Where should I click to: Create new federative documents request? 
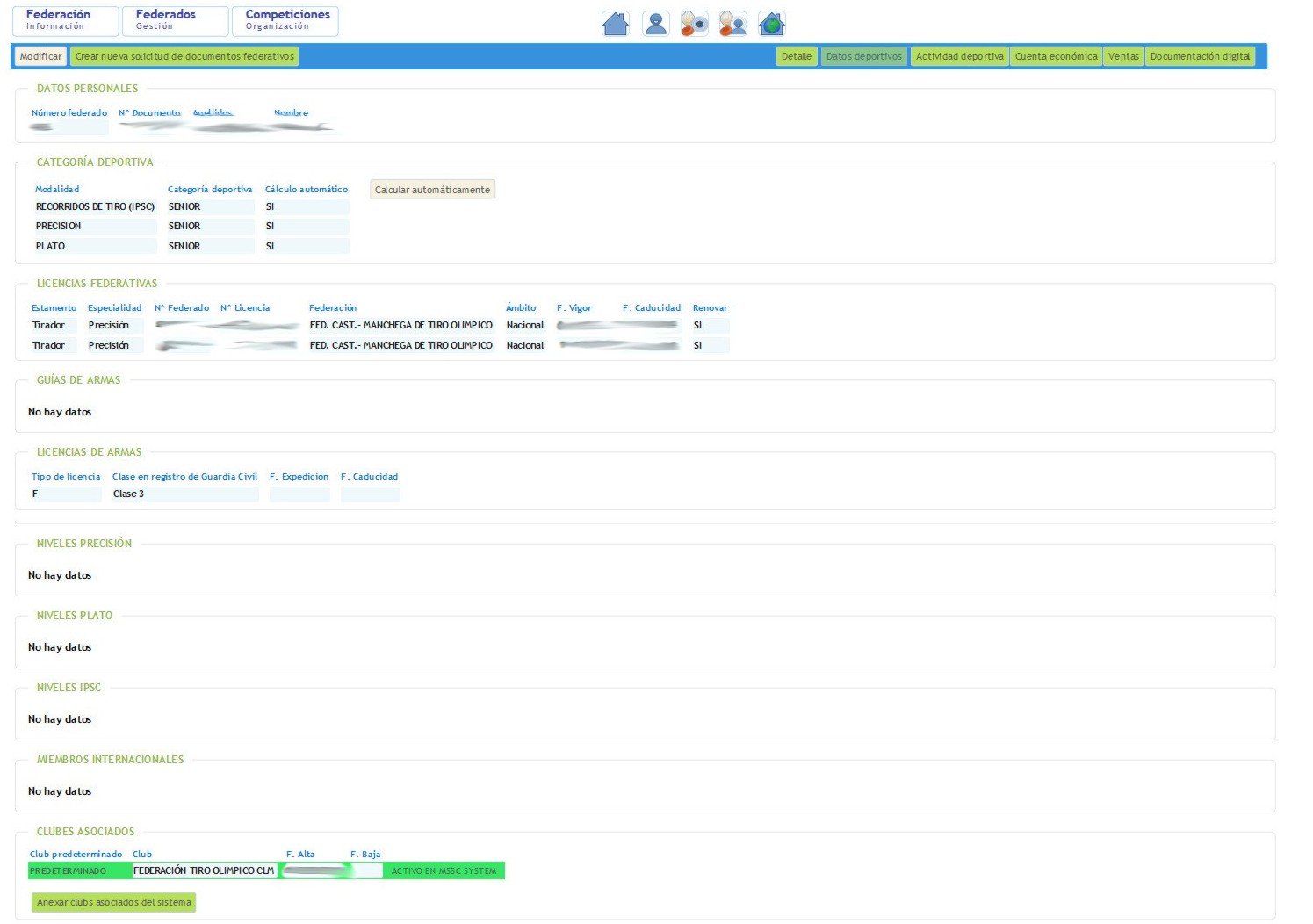coord(184,56)
